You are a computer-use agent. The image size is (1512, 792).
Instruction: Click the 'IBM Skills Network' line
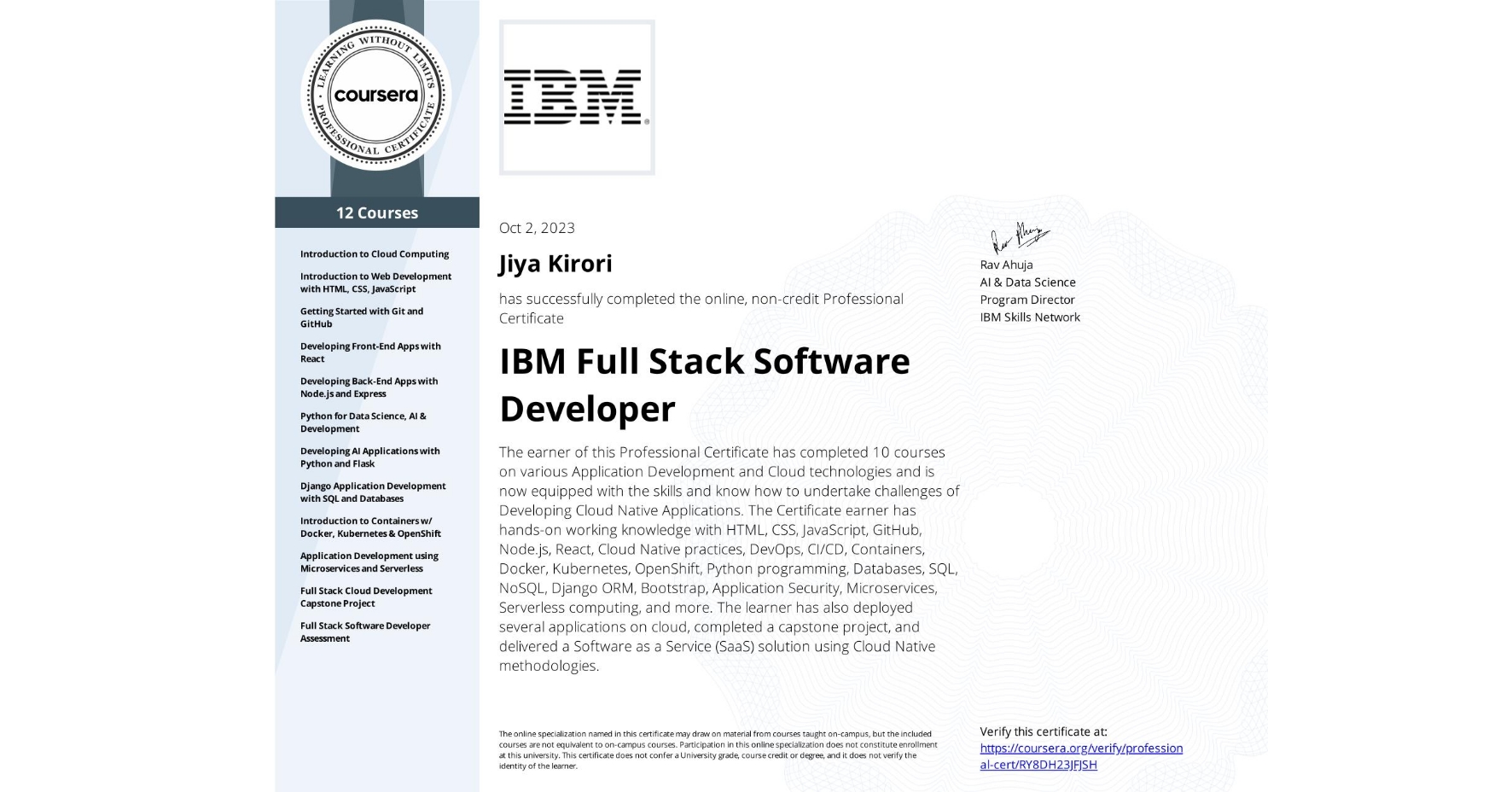pyautogui.click(x=1030, y=317)
